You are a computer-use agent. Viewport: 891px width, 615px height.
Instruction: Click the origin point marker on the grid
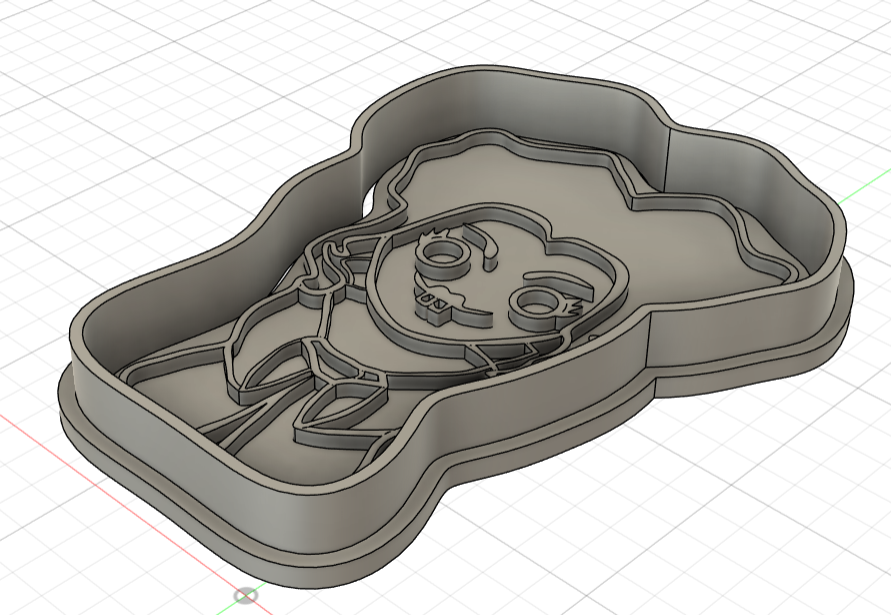[x=246, y=596]
